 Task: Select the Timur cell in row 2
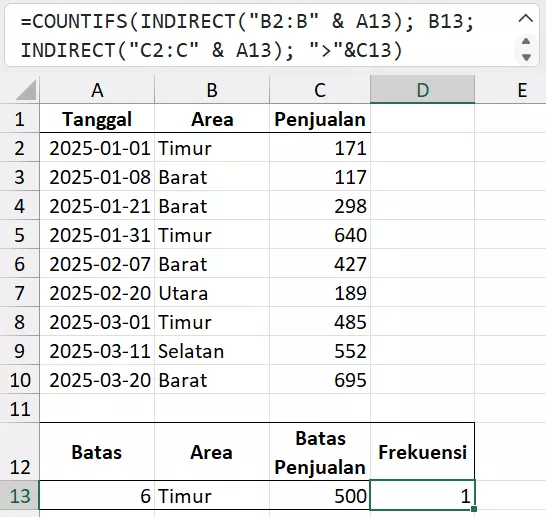pos(212,148)
